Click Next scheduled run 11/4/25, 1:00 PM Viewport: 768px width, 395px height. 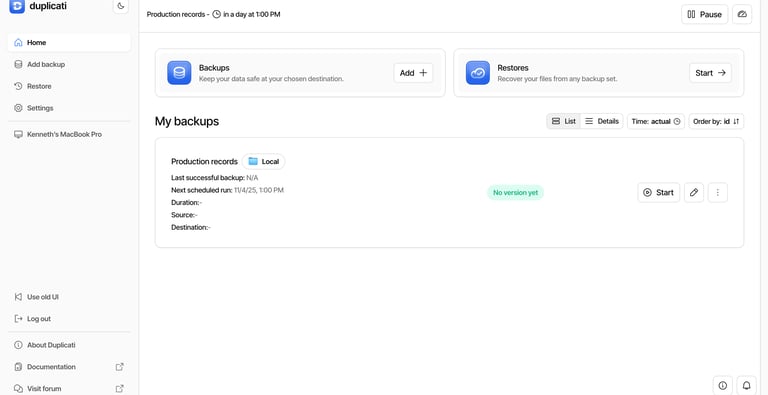coord(227,190)
